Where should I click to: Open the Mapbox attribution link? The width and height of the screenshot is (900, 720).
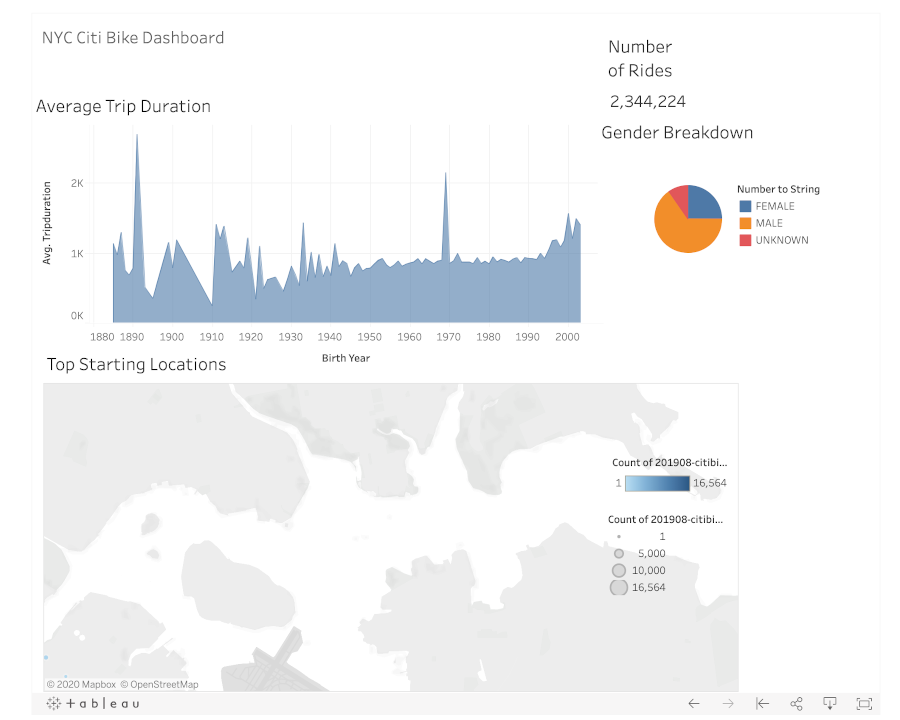(82, 685)
